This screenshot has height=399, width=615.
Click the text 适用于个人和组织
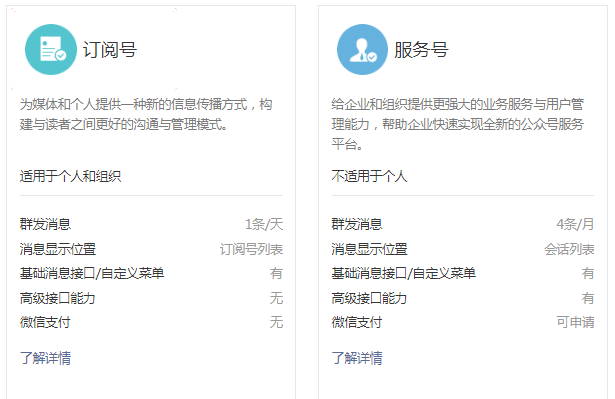71,176
